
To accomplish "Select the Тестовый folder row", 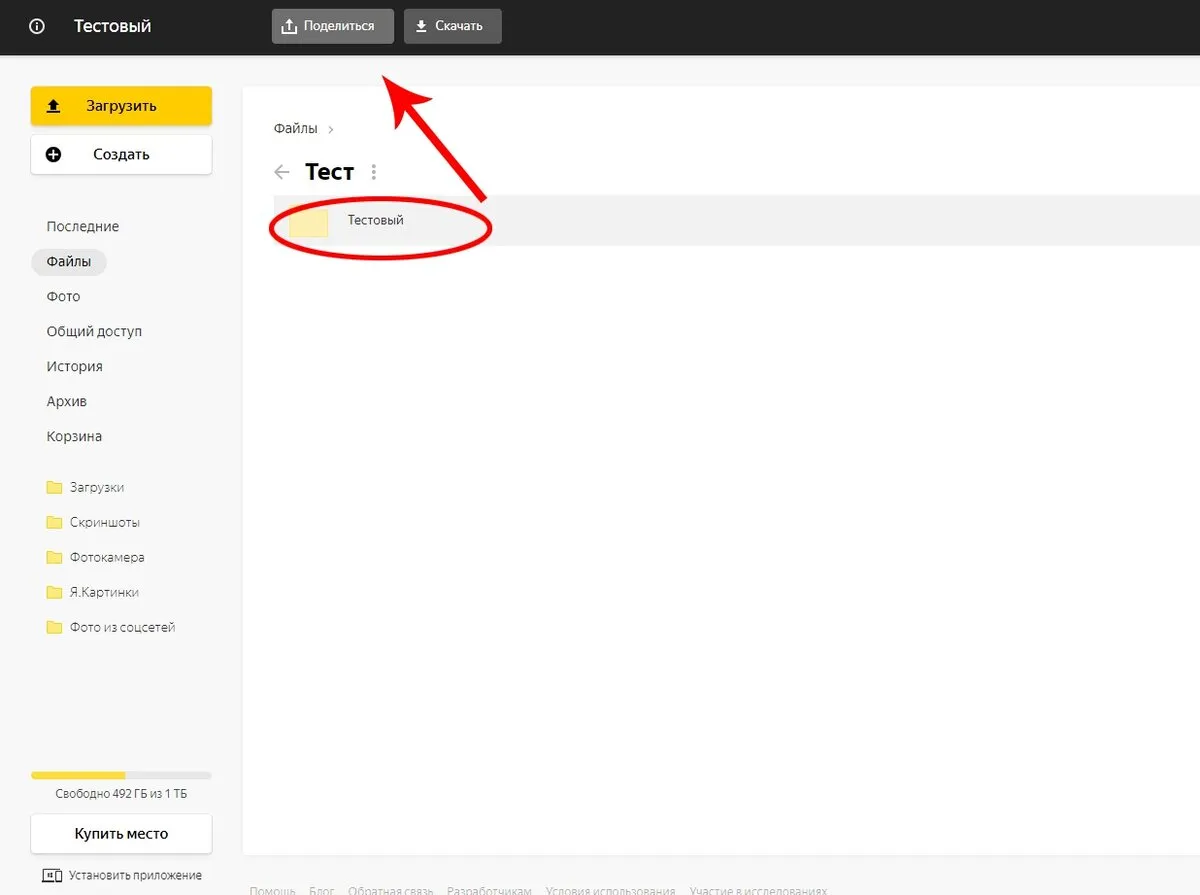I will pyautogui.click(x=736, y=220).
